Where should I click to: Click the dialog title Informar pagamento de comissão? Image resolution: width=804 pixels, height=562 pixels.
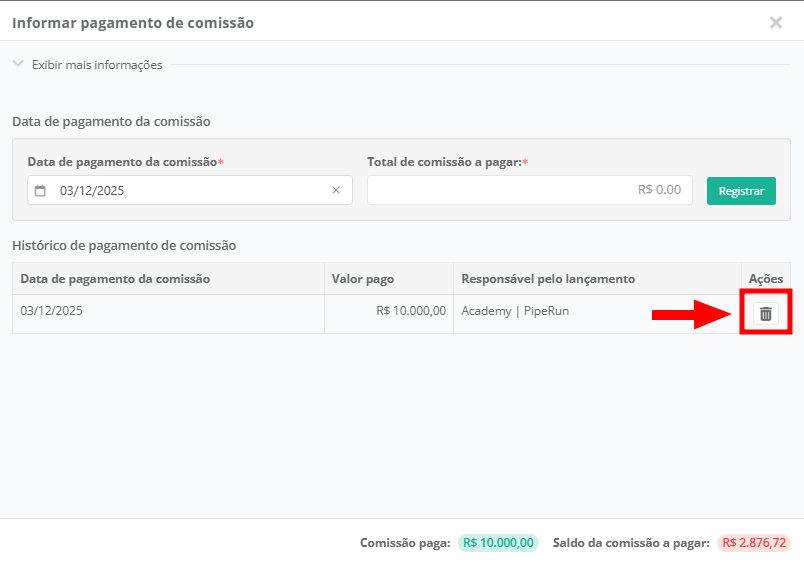[x=132, y=22]
